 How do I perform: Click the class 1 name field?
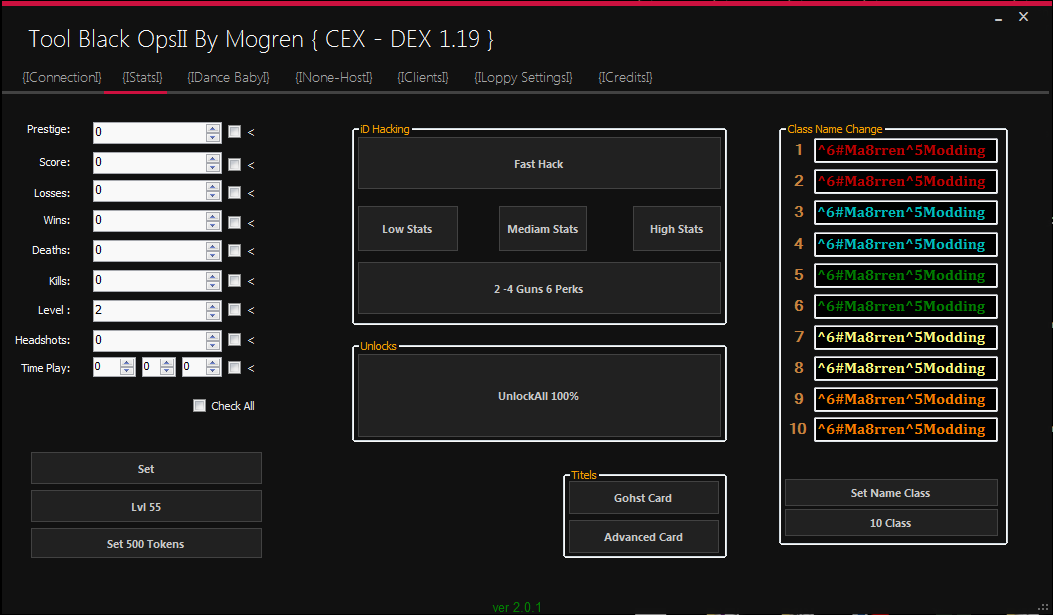905,151
